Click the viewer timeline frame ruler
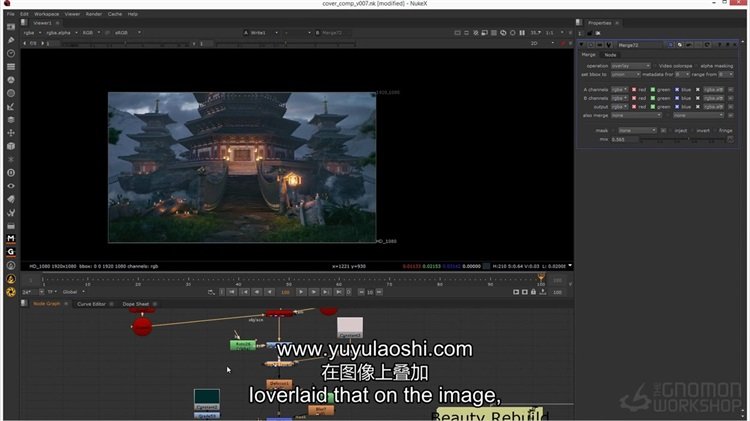The width and height of the screenshot is (750, 421). 292,280
